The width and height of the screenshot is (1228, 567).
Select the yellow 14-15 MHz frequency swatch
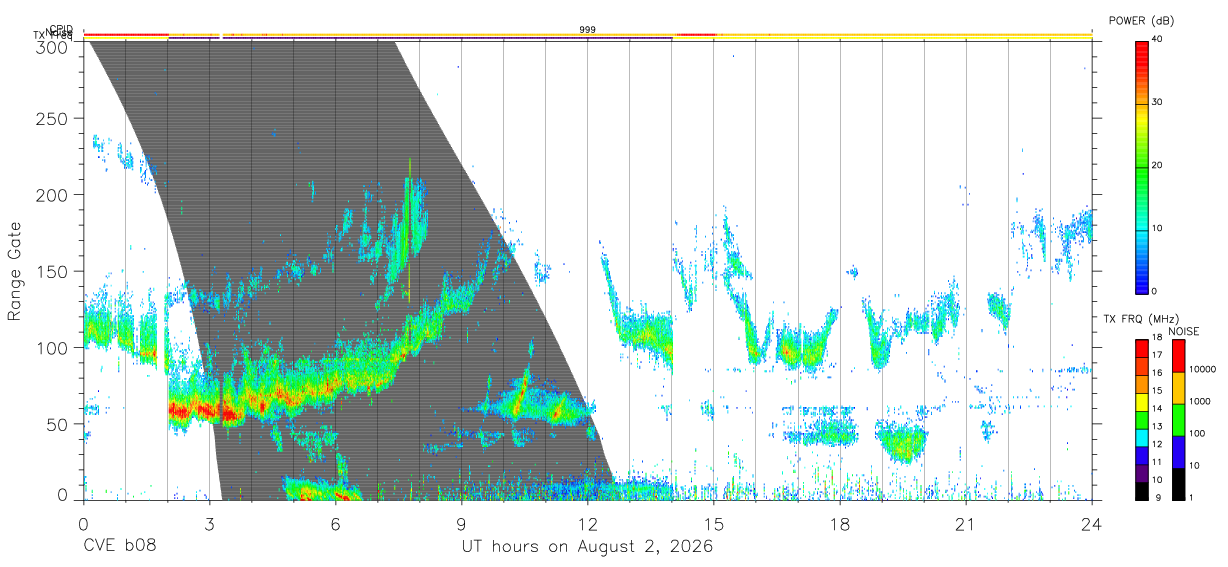1141,402
